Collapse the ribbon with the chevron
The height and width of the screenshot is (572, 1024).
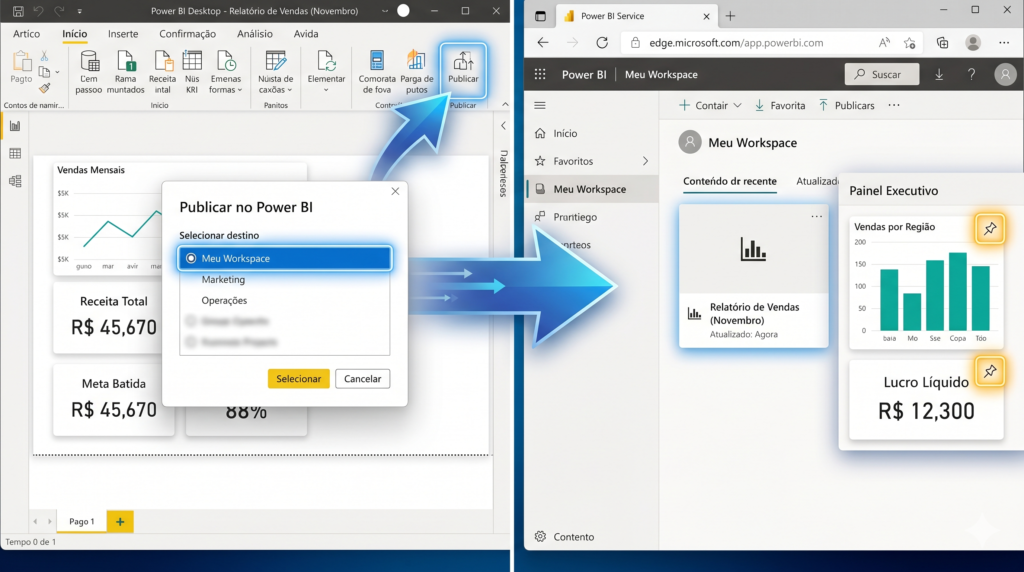click(x=505, y=104)
